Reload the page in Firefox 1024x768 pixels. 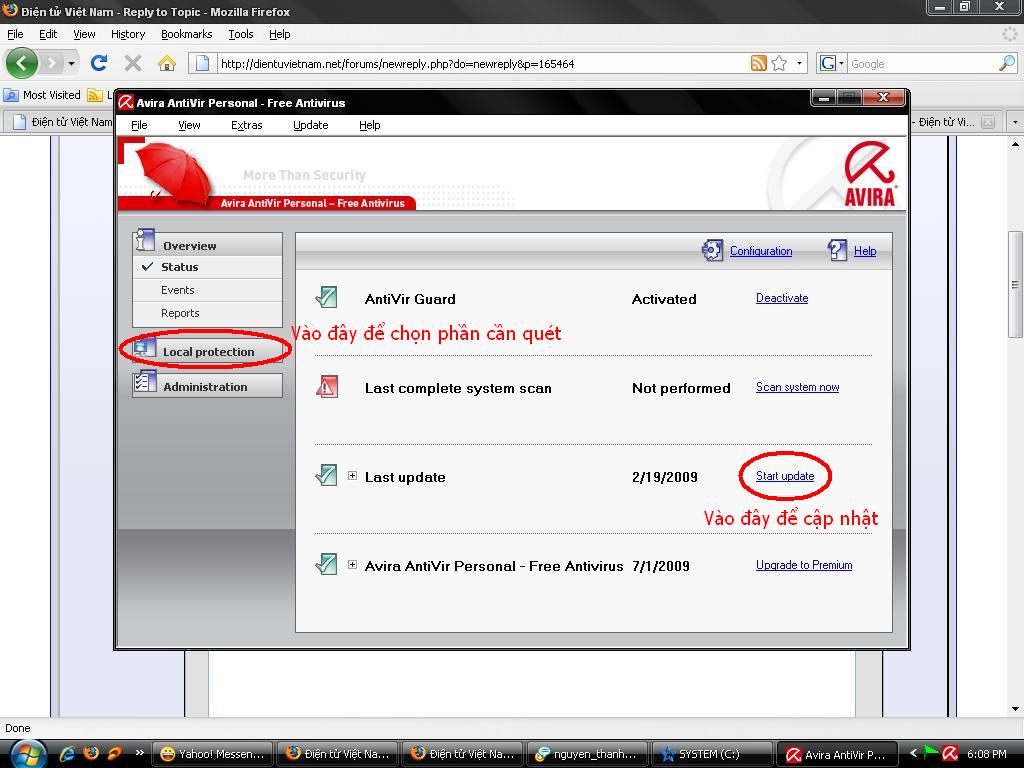point(99,63)
